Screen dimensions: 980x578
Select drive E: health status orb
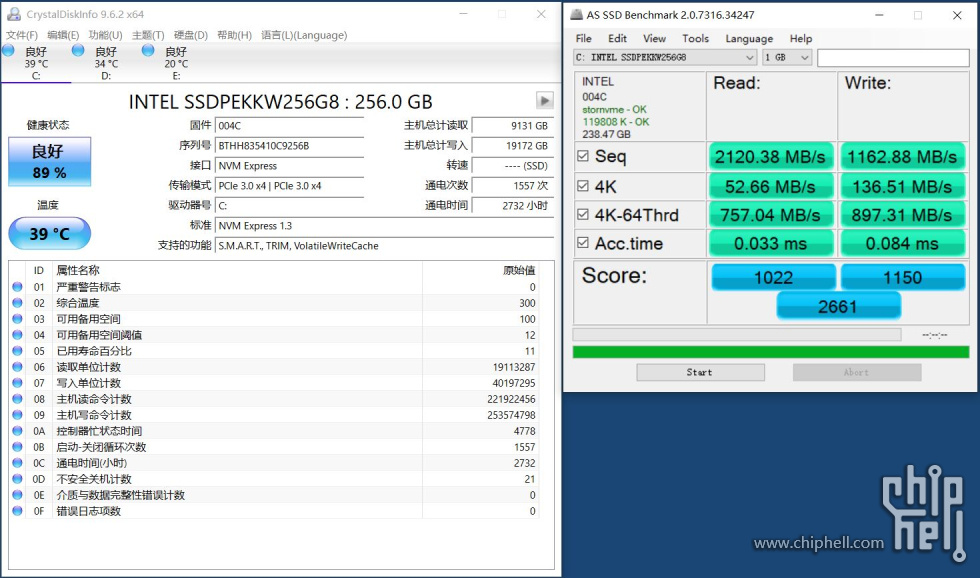coord(148,51)
